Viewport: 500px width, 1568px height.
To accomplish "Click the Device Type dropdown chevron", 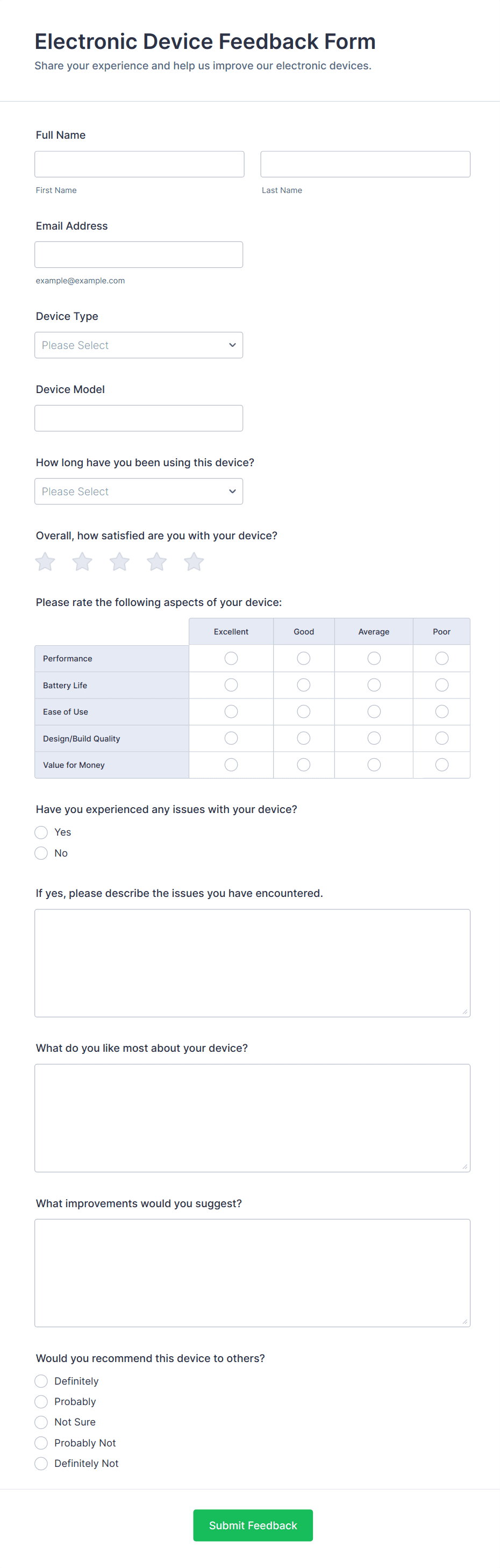I will [232, 345].
